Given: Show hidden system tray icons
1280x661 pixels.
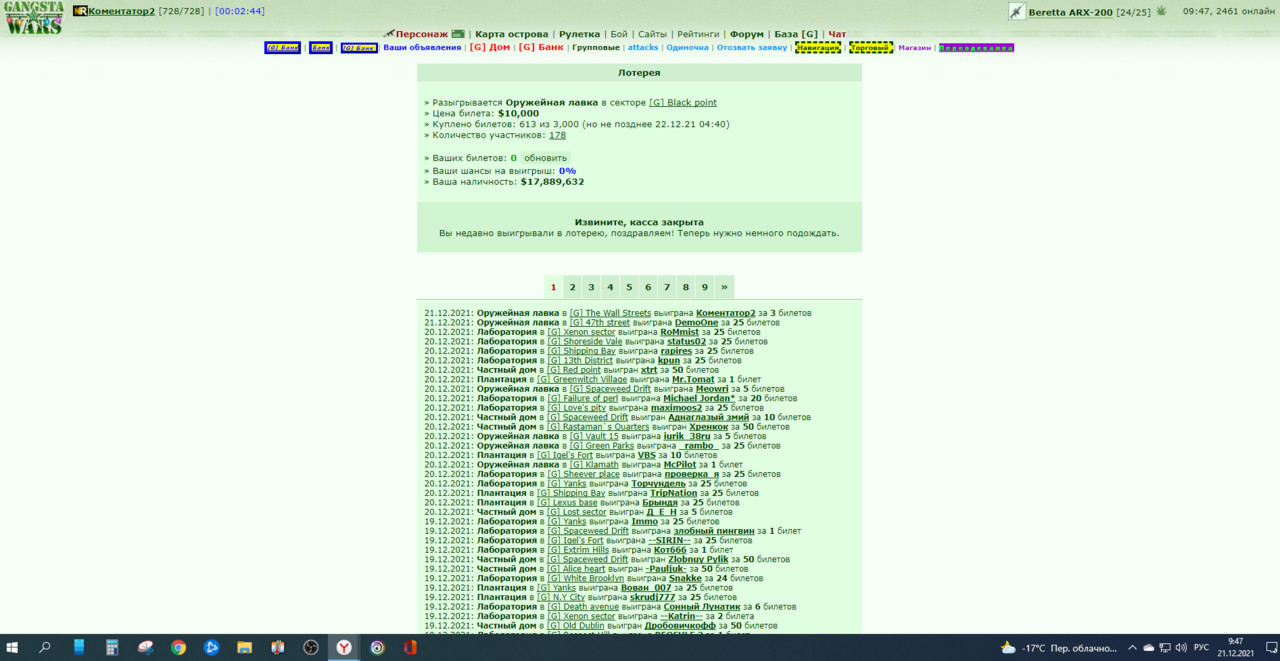Looking at the screenshot, I should coord(1134,648).
